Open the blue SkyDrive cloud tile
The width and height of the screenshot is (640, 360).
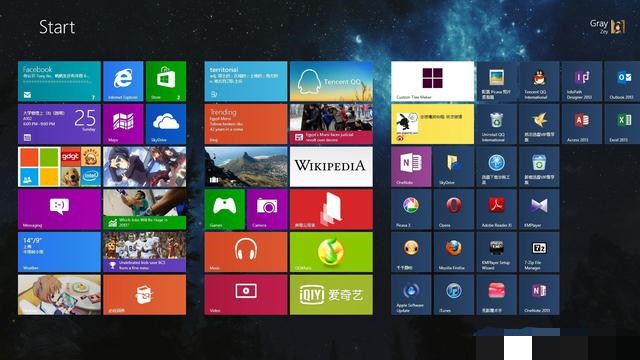[x=166, y=124]
